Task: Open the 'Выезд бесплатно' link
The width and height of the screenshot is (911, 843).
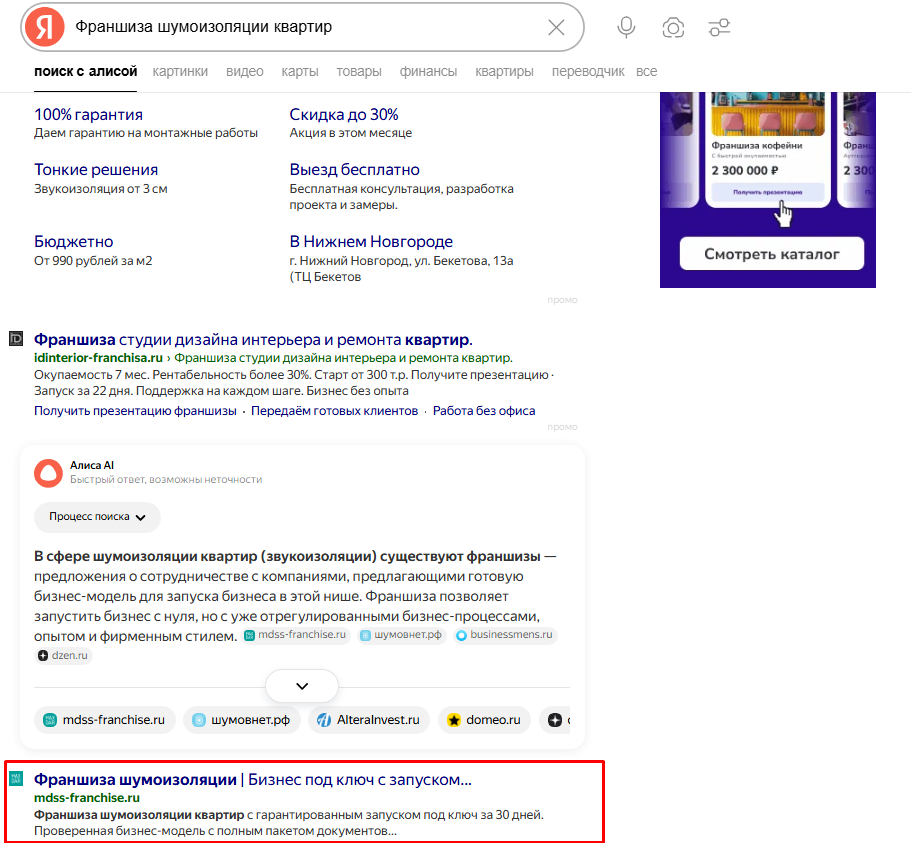Action: [354, 170]
